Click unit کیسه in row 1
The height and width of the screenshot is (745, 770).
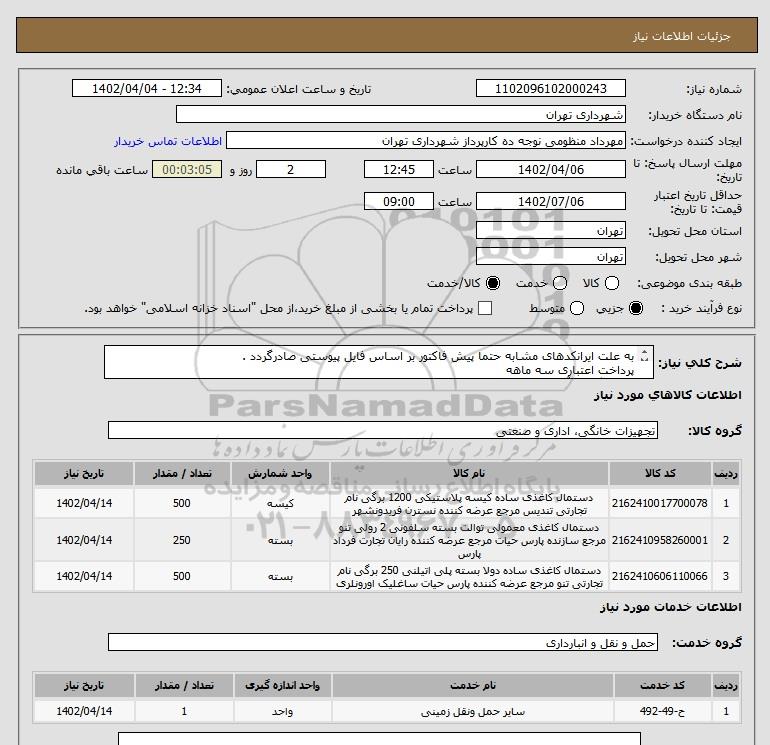(280, 503)
